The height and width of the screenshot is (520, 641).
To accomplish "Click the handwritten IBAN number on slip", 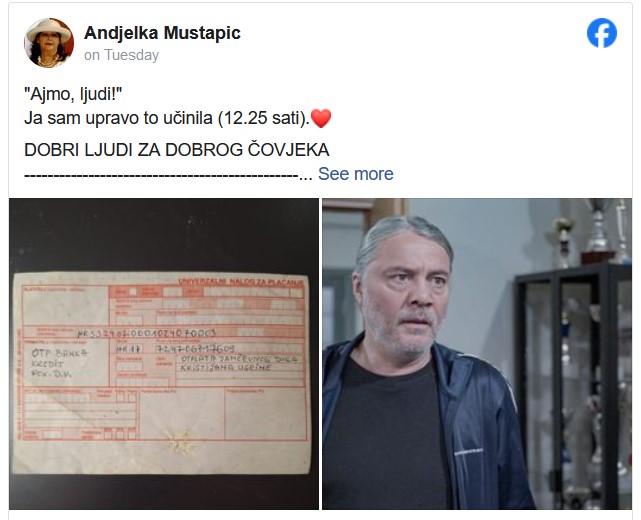I will pos(146,333).
